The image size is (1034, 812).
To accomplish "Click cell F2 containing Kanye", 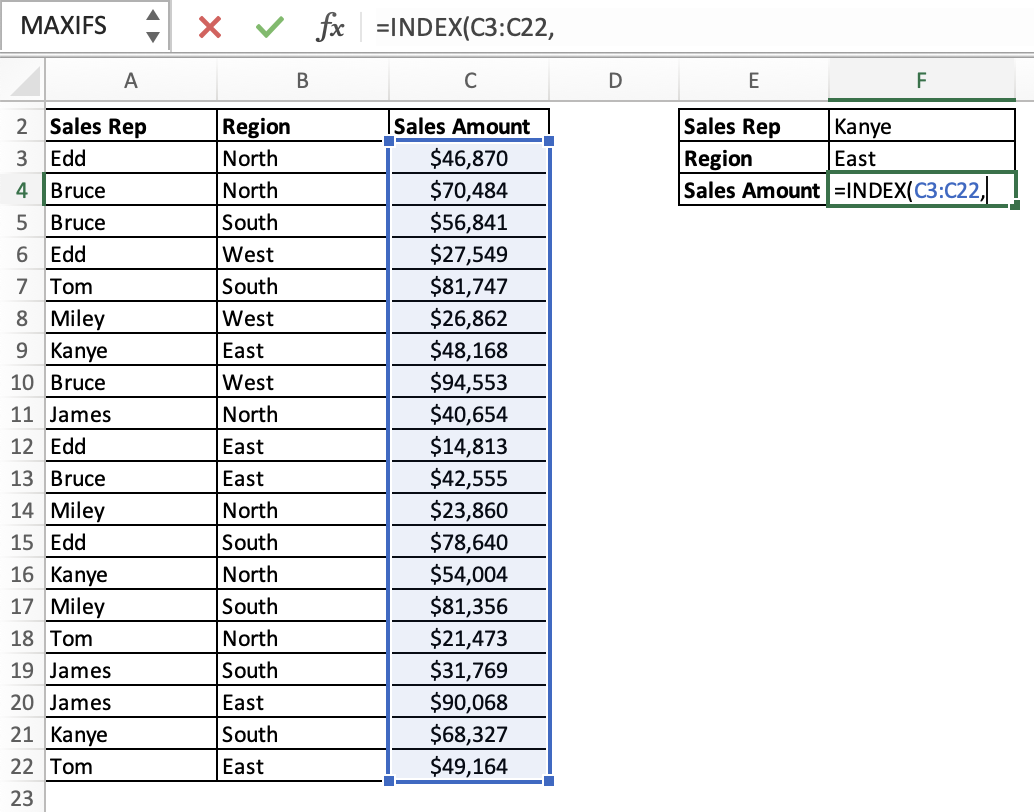I will pyautogui.click(x=921, y=125).
